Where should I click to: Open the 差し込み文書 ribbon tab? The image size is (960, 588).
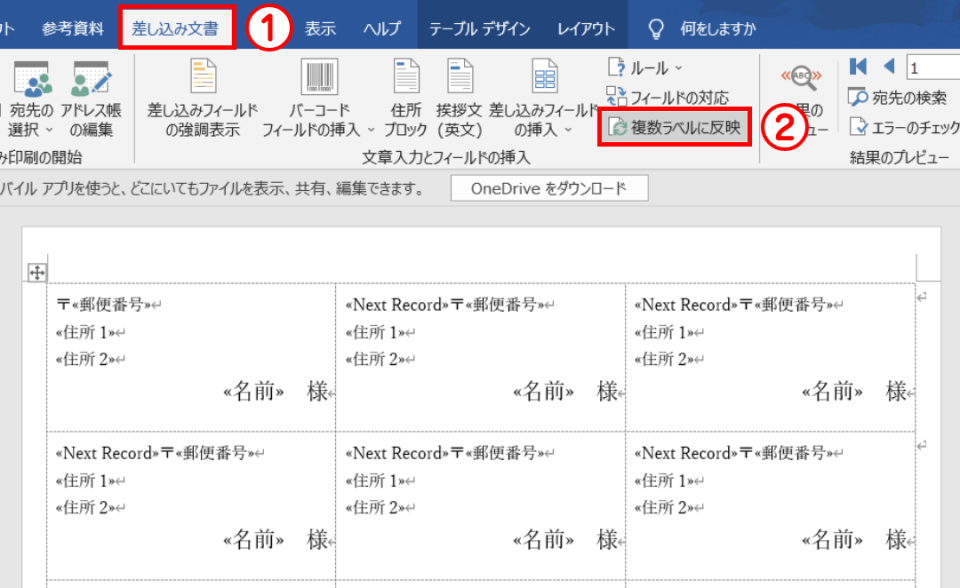coord(176,28)
